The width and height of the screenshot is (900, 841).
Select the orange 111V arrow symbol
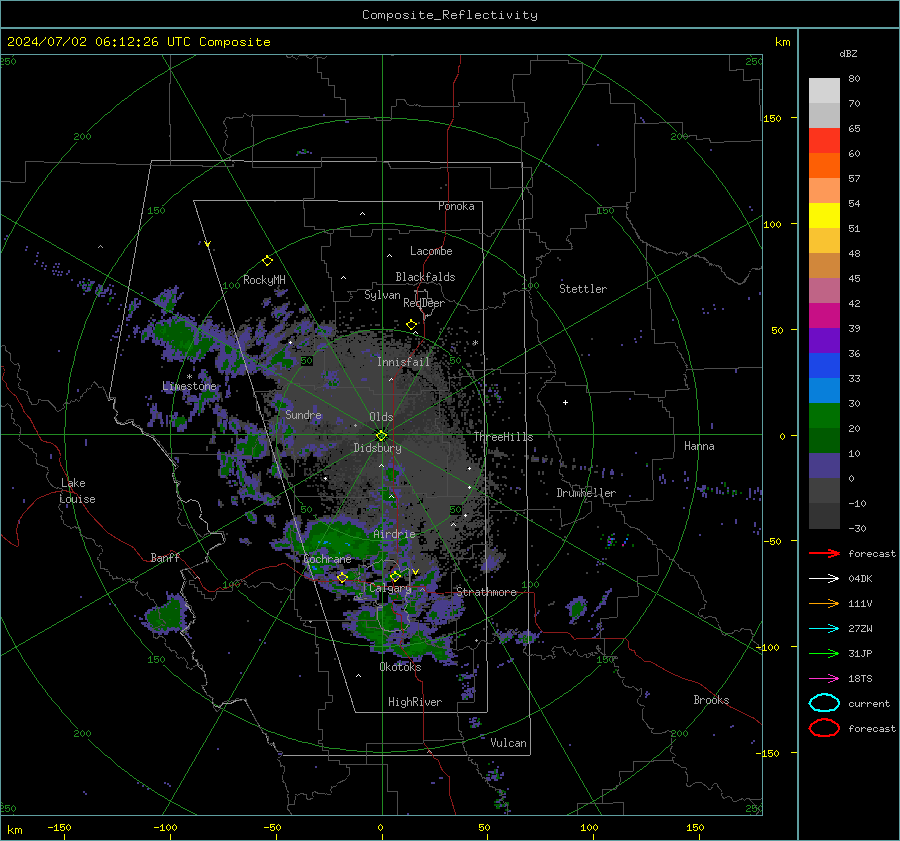[824, 603]
